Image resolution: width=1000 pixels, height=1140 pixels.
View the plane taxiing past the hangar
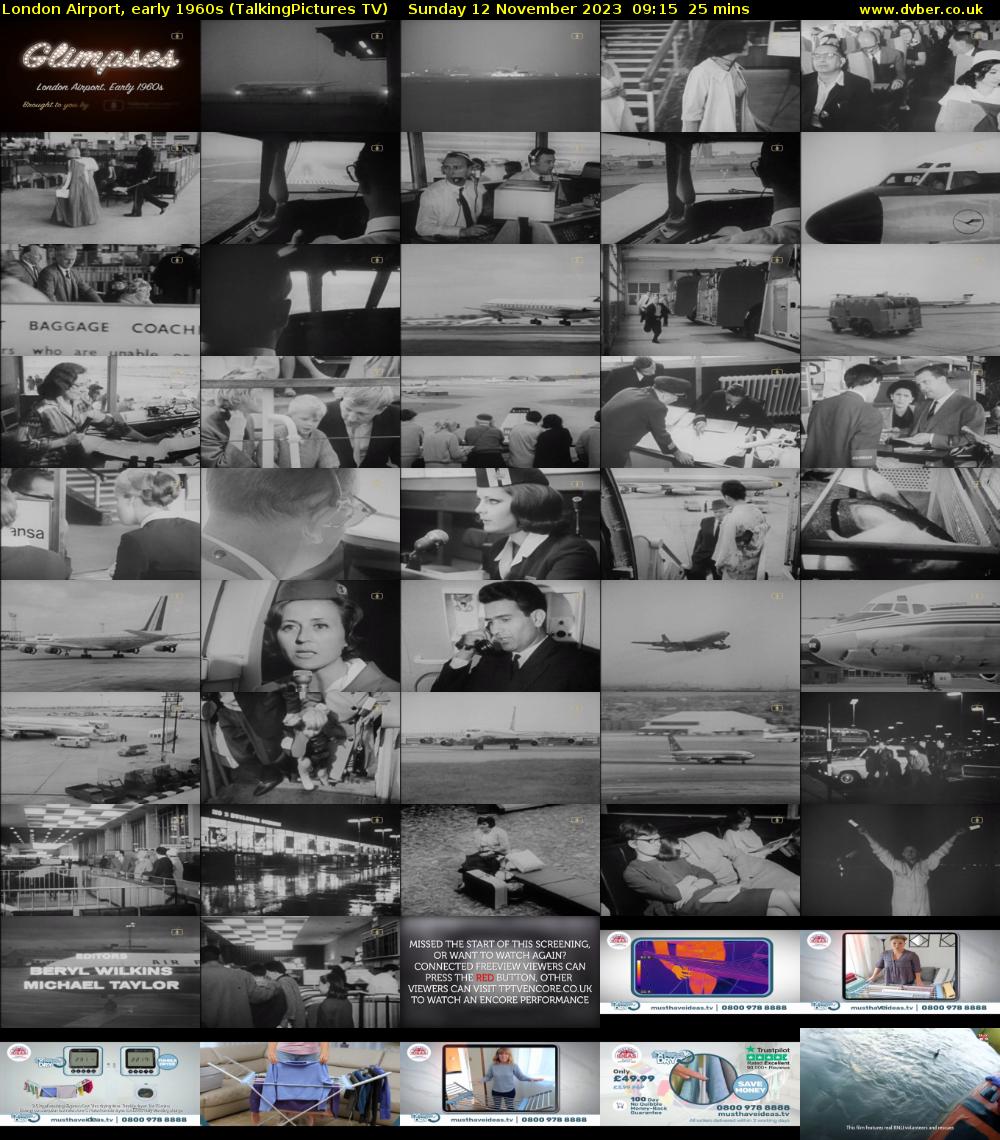click(x=700, y=747)
